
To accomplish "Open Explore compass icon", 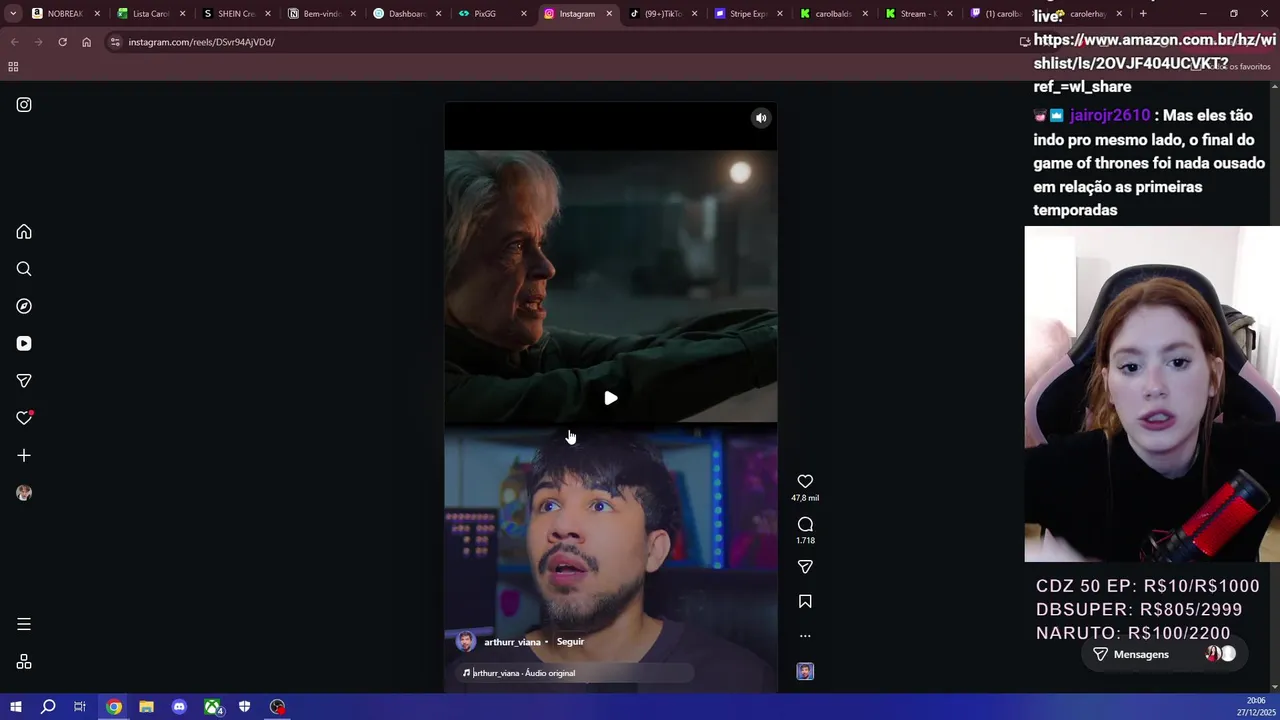I will point(24,306).
